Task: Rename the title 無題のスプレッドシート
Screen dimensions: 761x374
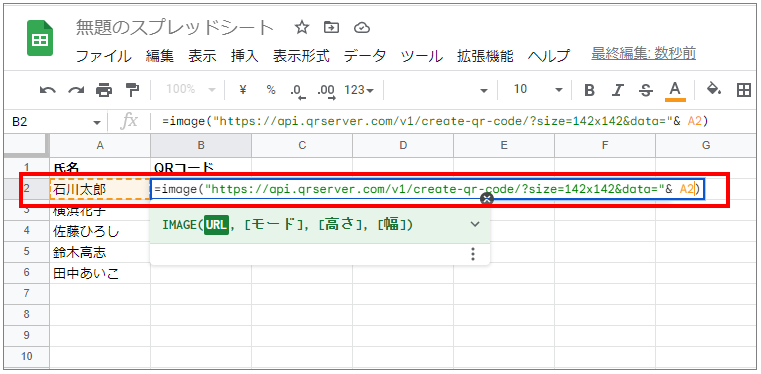Action: [x=175, y=28]
